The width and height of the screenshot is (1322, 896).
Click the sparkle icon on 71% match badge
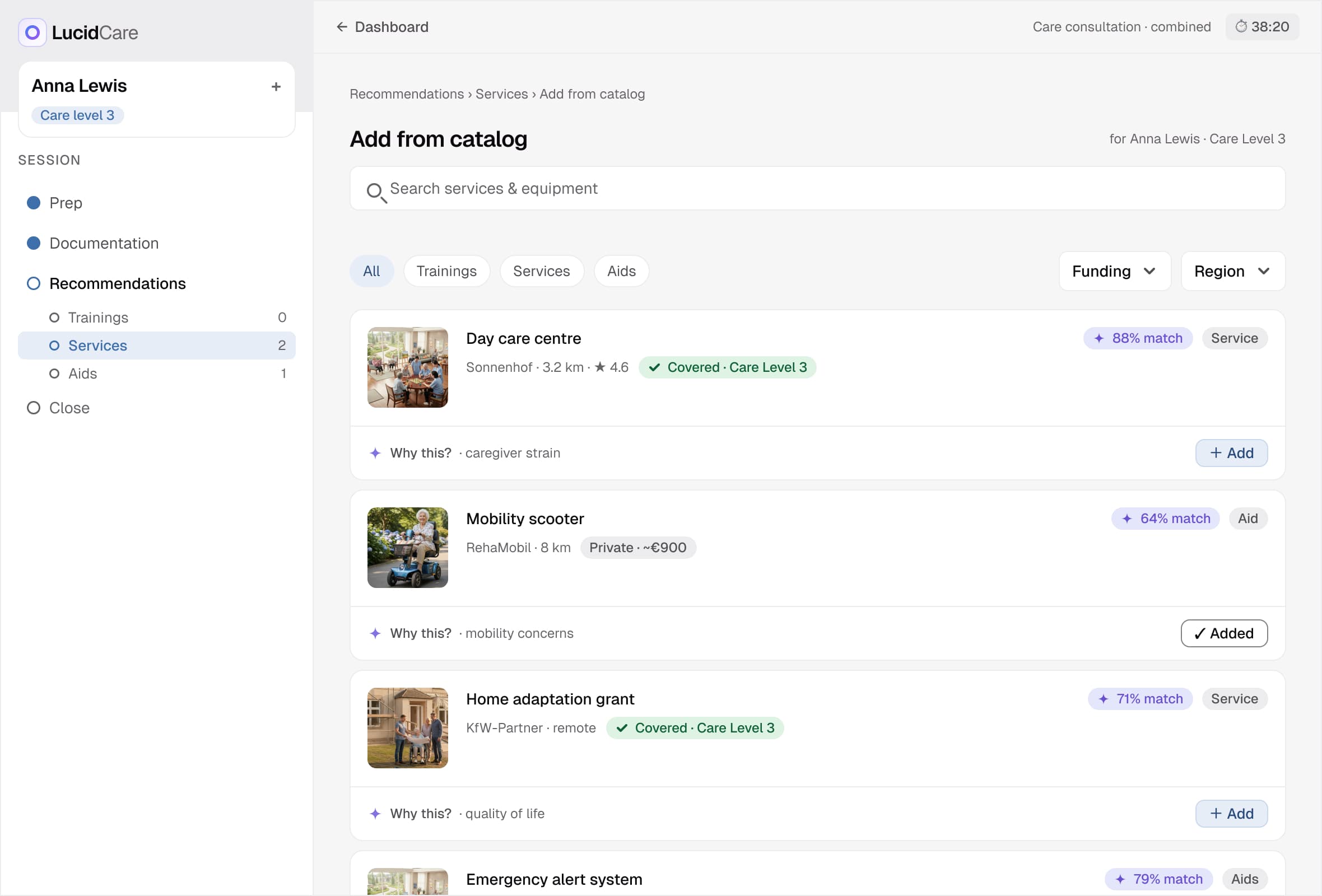[x=1104, y=699]
